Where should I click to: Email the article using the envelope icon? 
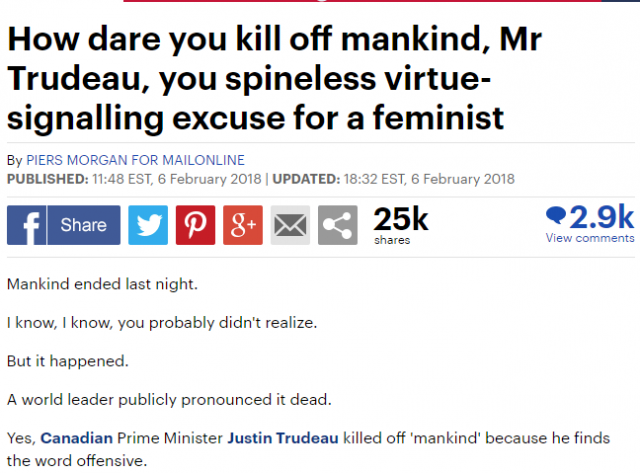tap(290, 225)
